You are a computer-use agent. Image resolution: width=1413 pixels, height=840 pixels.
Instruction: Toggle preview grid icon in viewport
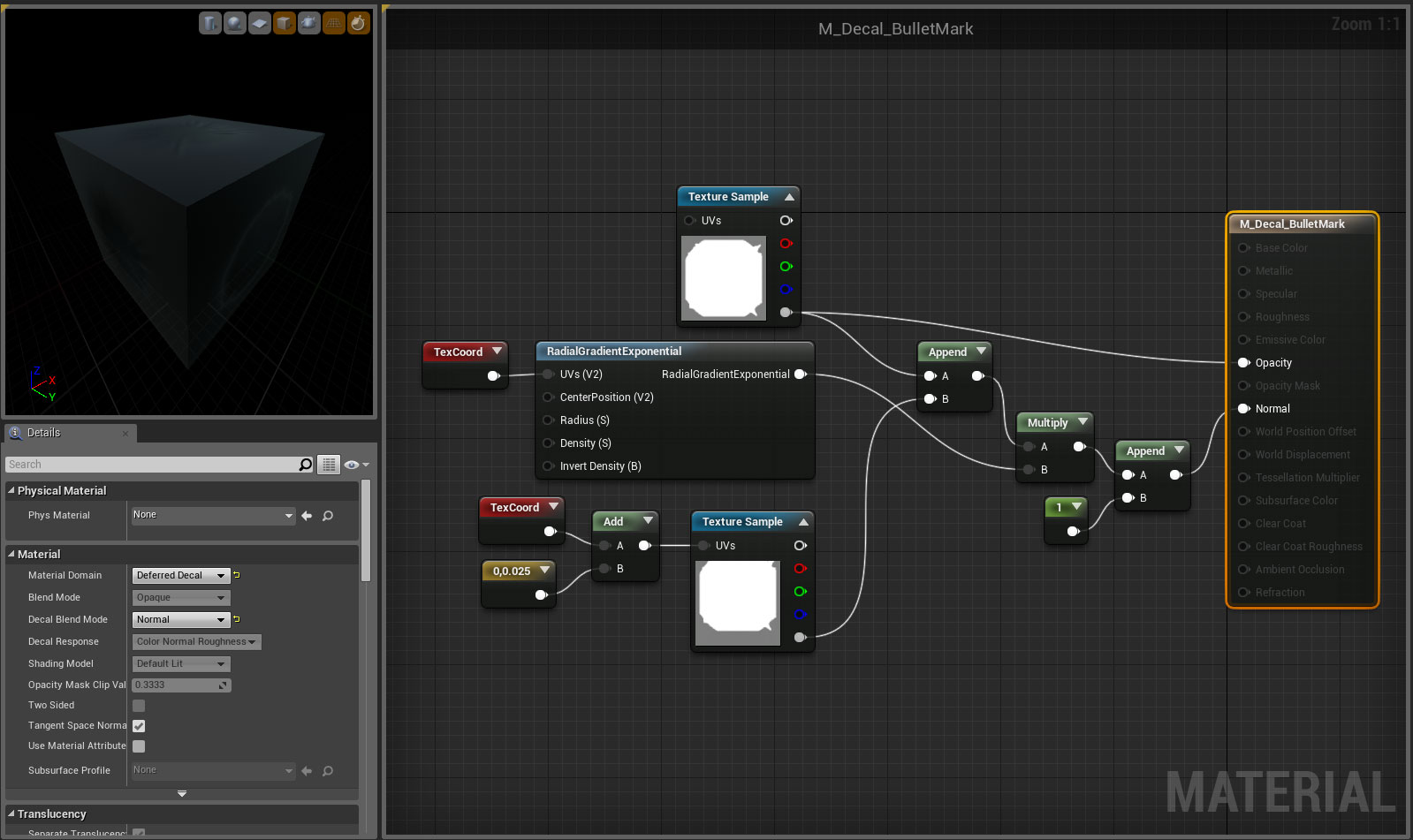pos(333,23)
